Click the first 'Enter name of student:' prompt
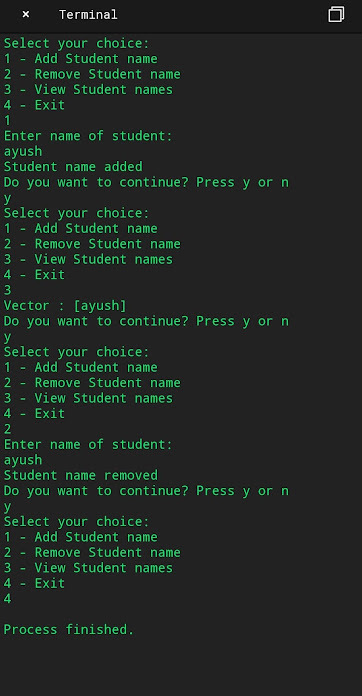The image size is (362, 696). 88,136
